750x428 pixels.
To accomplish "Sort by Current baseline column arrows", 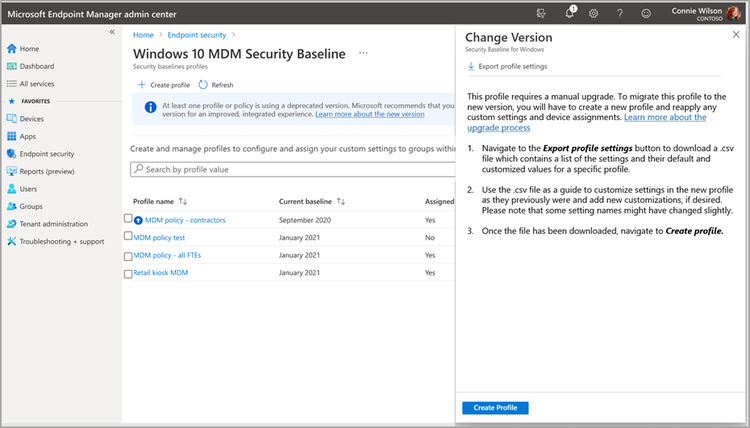I will 341,201.
